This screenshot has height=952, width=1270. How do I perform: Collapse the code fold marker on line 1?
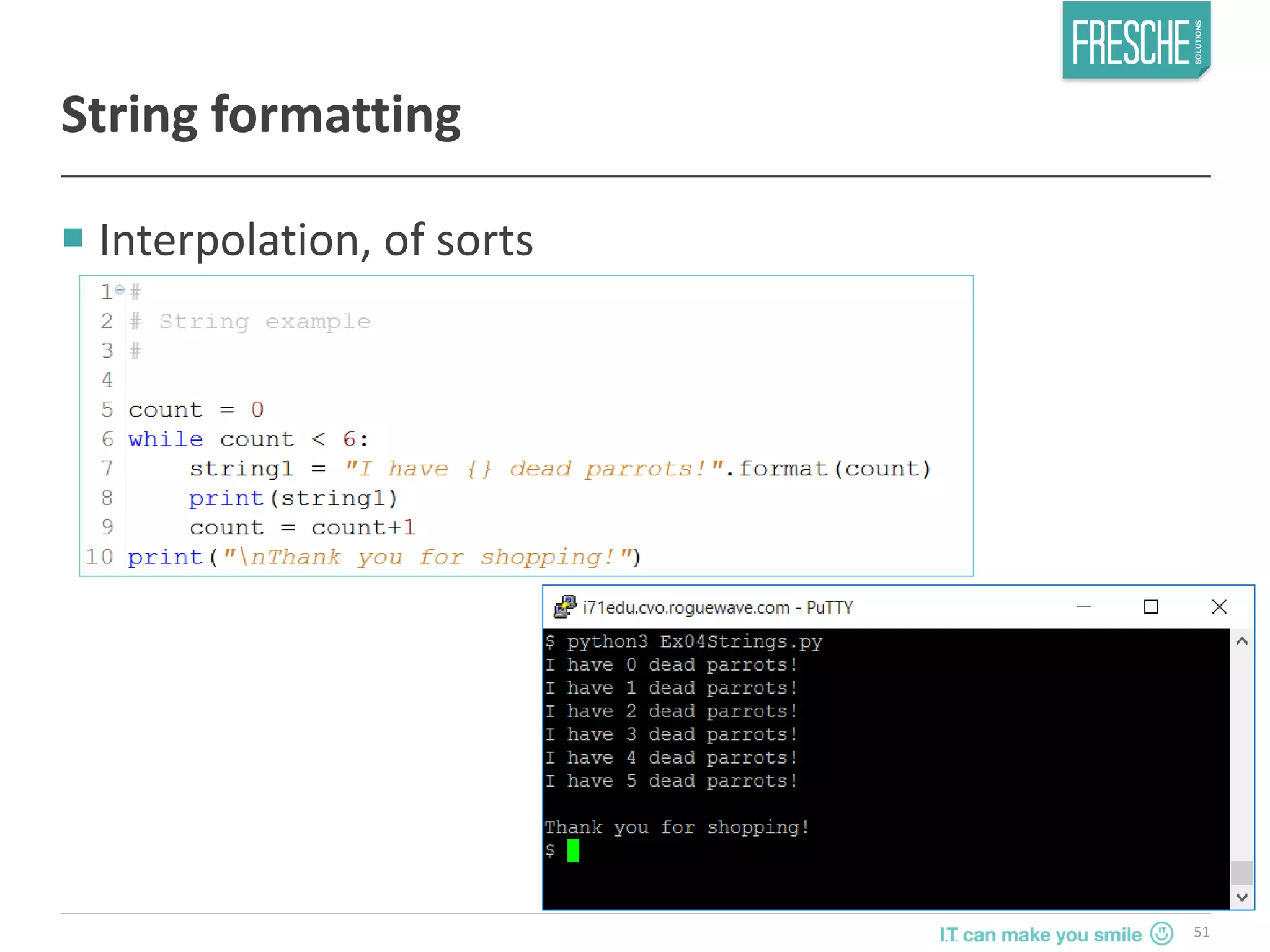pos(120,289)
